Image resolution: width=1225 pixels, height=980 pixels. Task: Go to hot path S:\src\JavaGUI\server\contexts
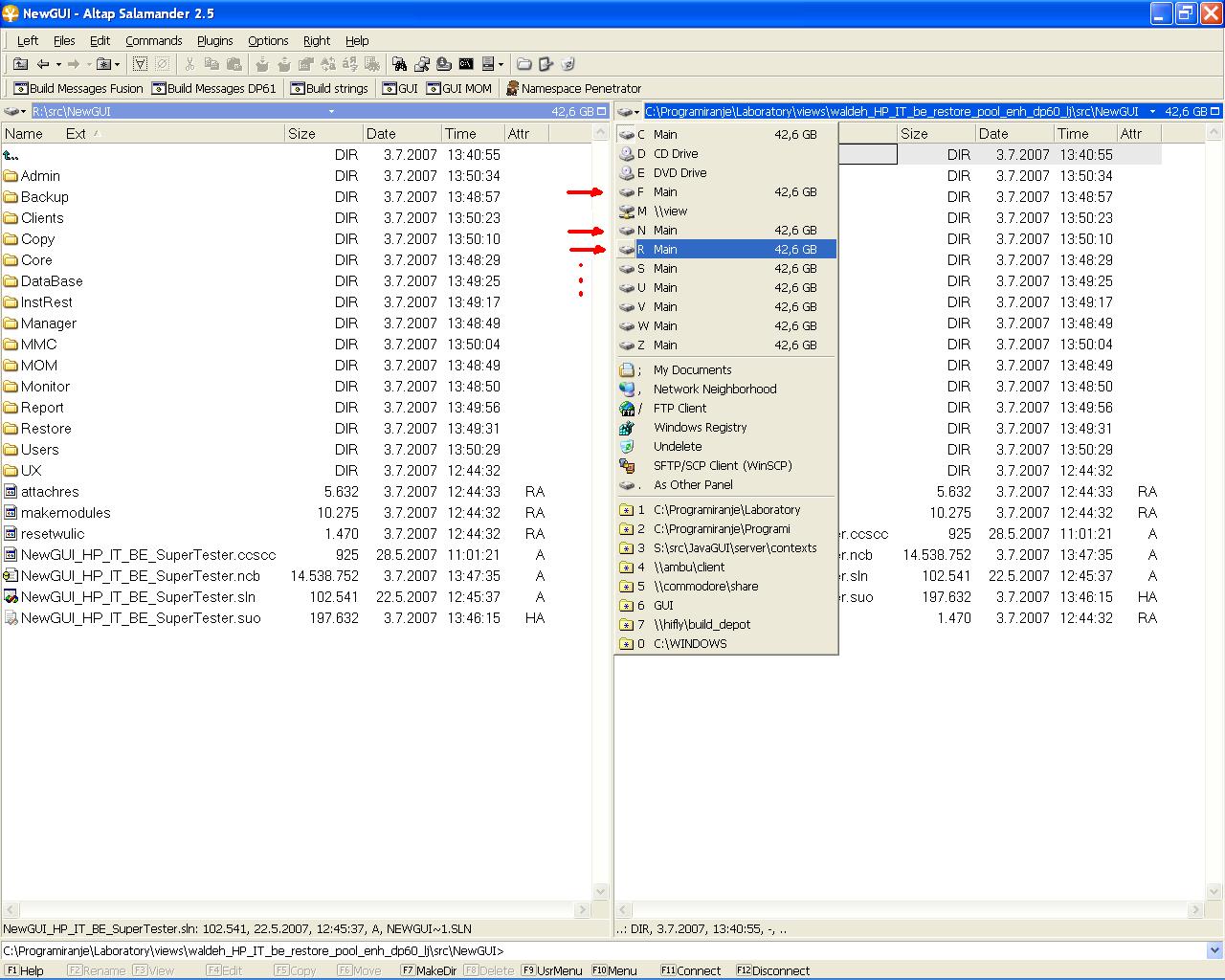click(726, 547)
